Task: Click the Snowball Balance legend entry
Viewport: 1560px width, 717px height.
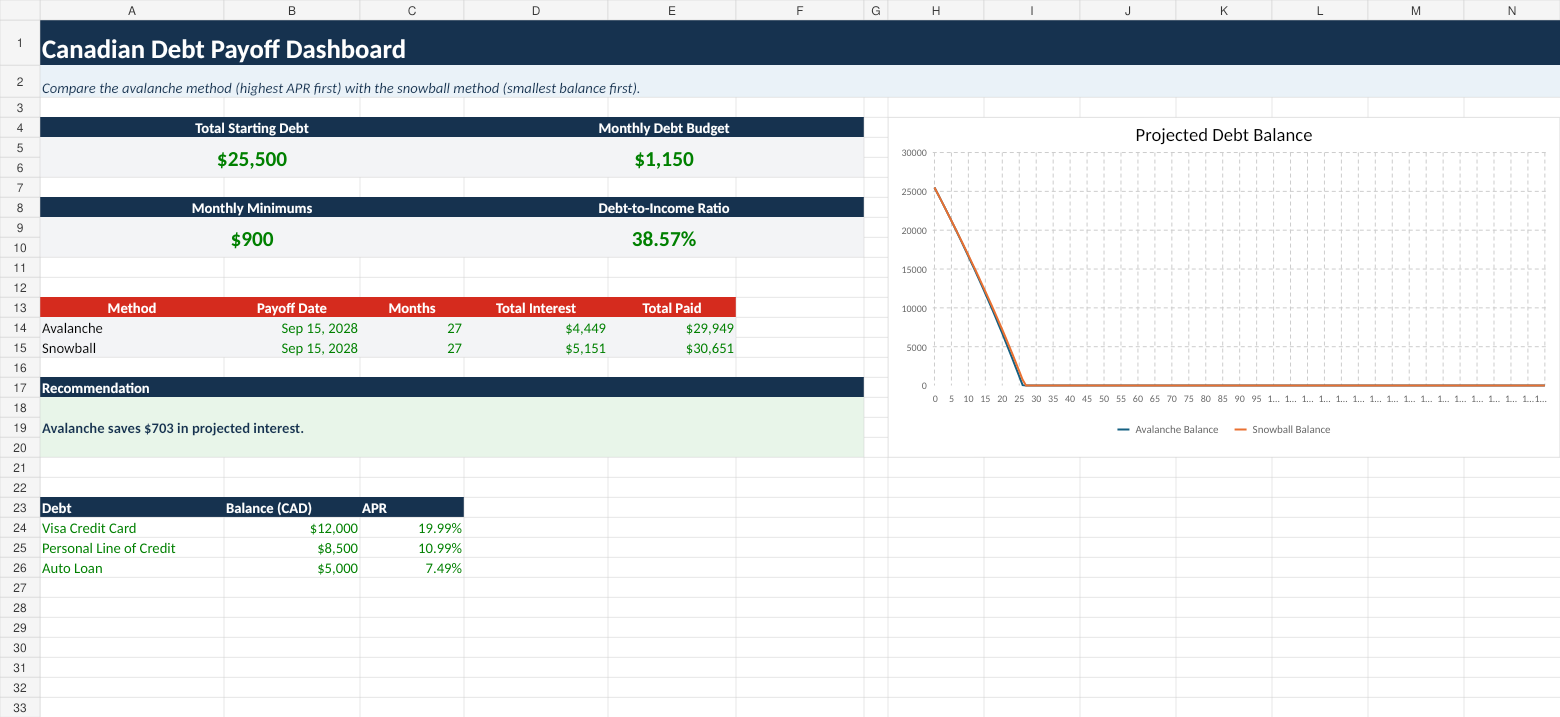Action: click(x=1282, y=429)
